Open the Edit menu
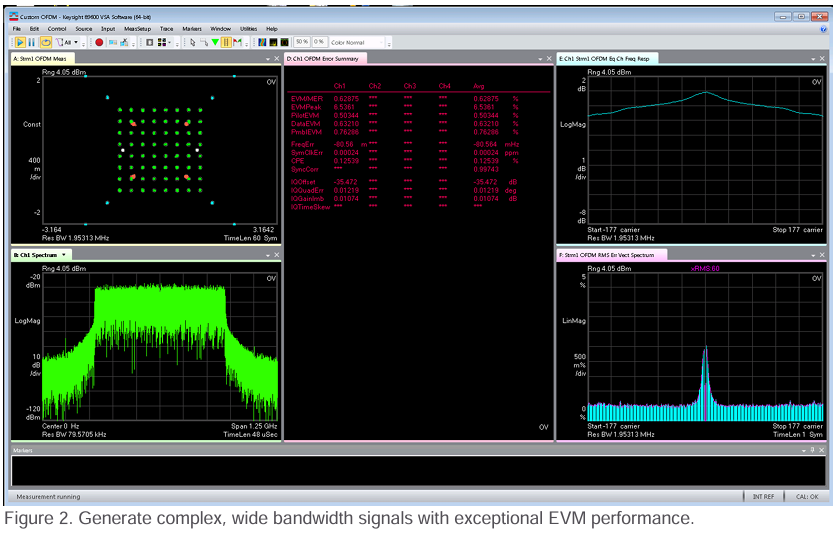Screen dimensions: 839x533 34,29
